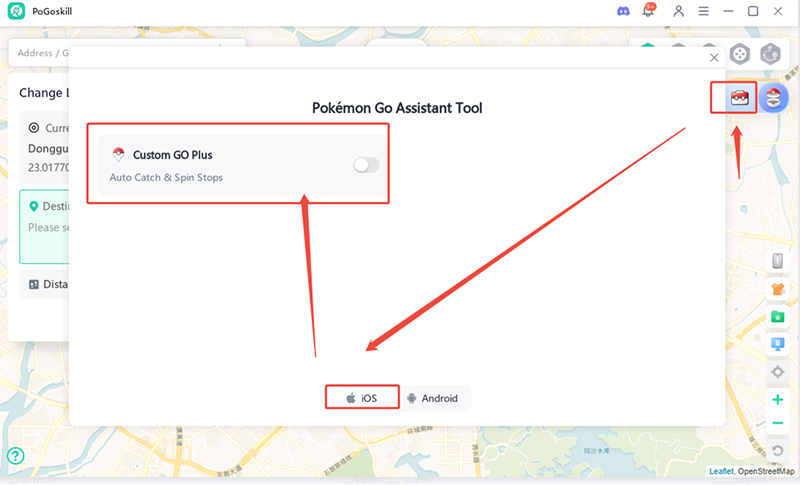
Task: Zoom in on the map
Action: [777, 399]
